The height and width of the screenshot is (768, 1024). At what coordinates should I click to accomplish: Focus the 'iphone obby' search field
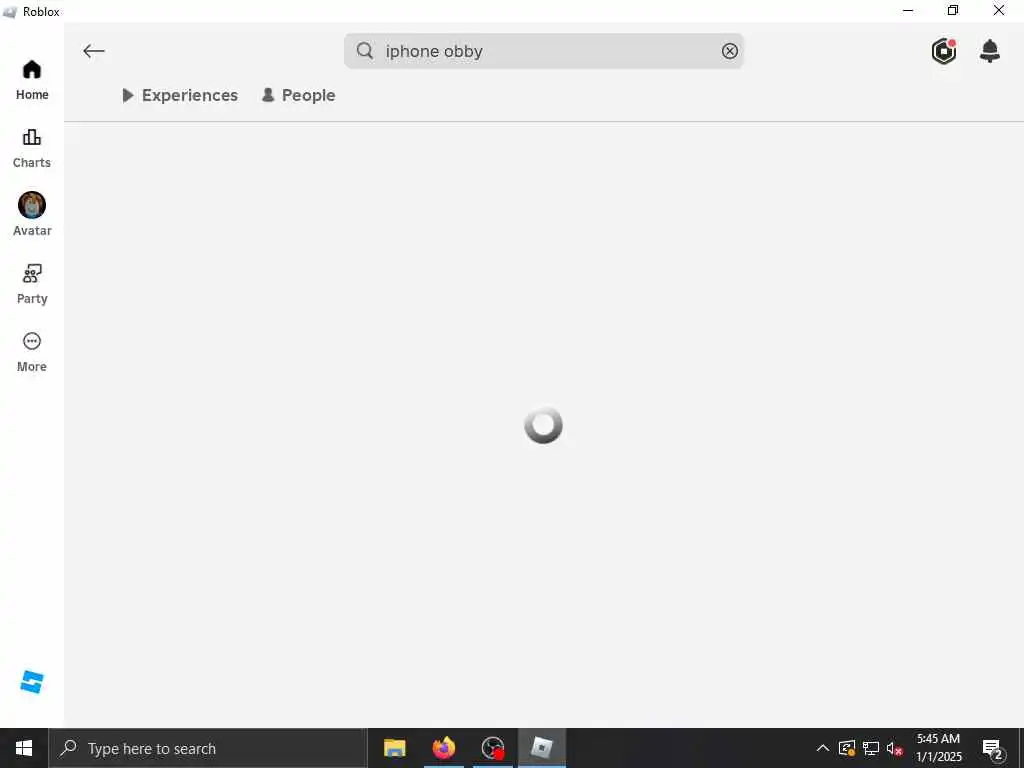coord(543,51)
